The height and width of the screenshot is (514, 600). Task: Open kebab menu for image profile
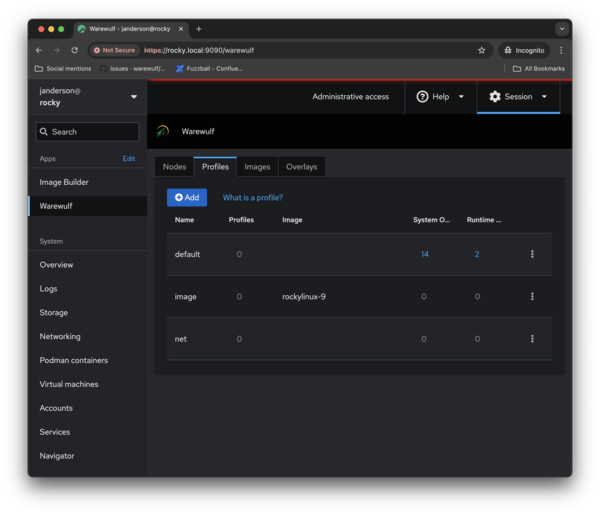point(532,296)
